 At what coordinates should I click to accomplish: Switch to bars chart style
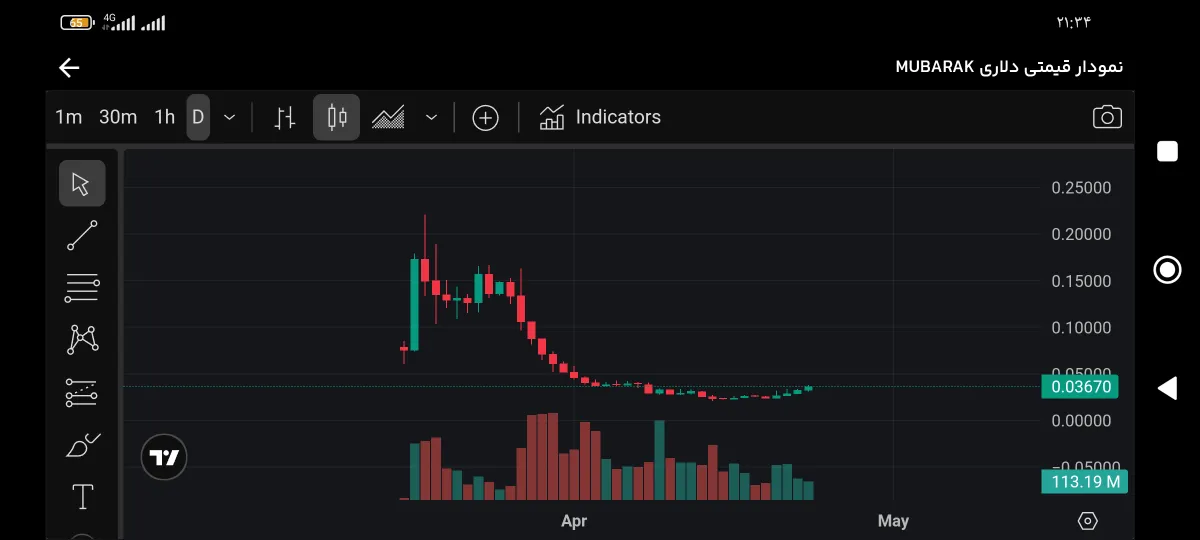tap(285, 117)
